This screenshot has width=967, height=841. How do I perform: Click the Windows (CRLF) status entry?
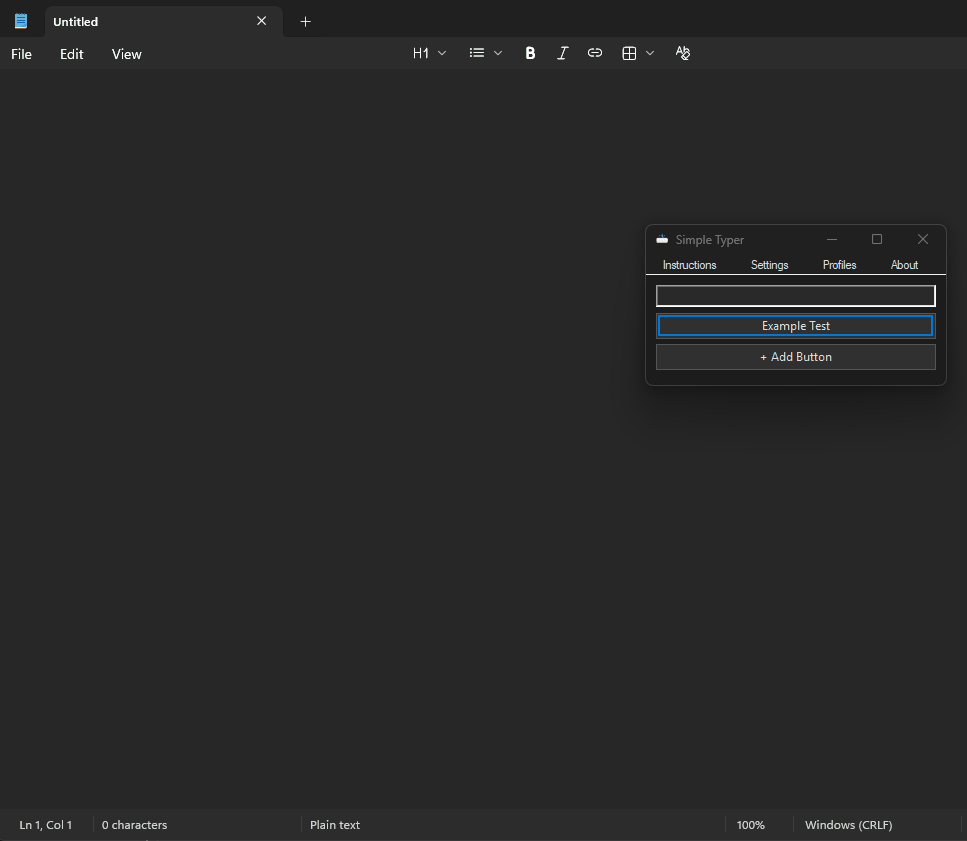tap(849, 825)
